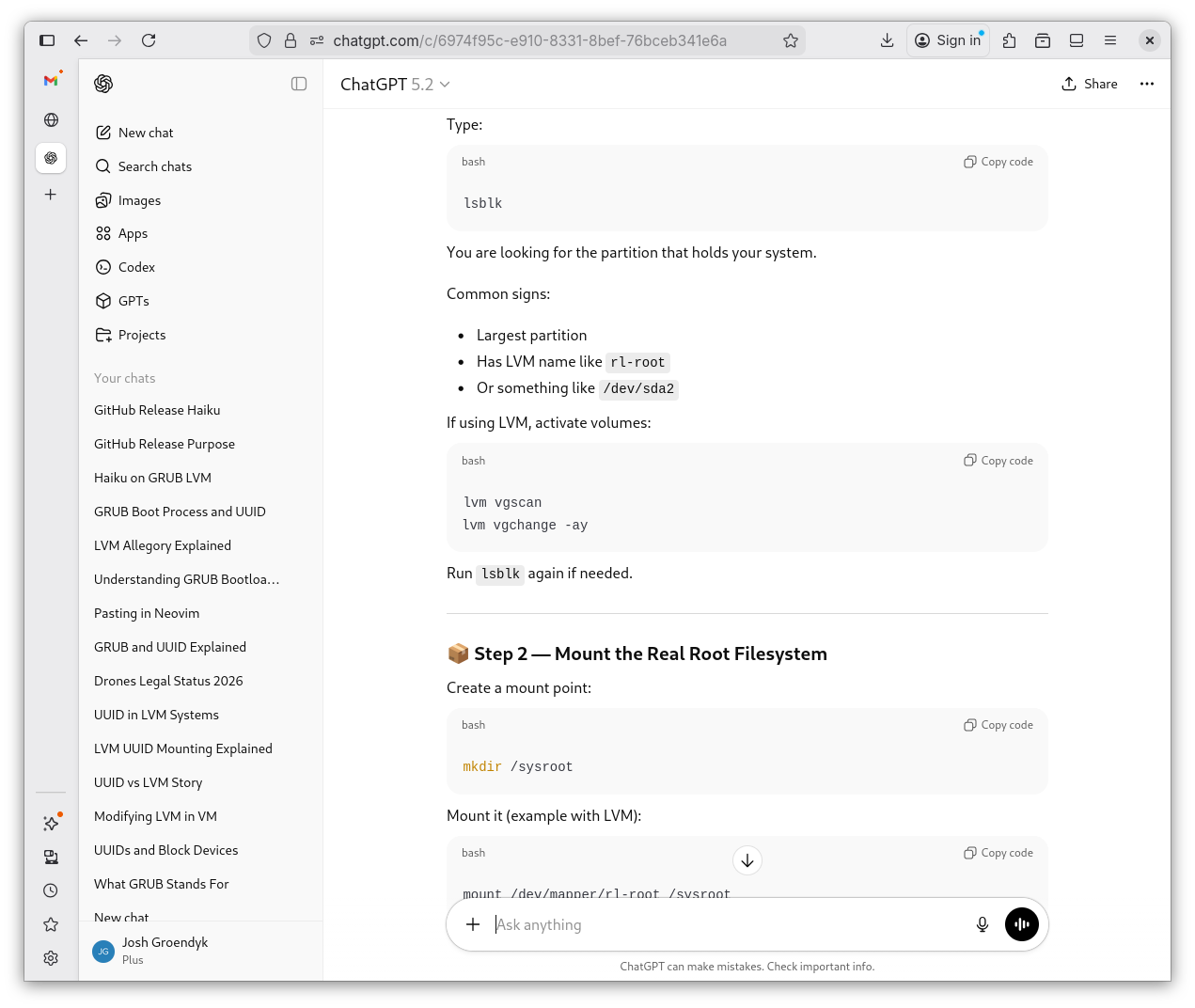This screenshot has width=1195, height=1008.
Task: Start dictation with the microphone icon
Action: tap(982, 925)
